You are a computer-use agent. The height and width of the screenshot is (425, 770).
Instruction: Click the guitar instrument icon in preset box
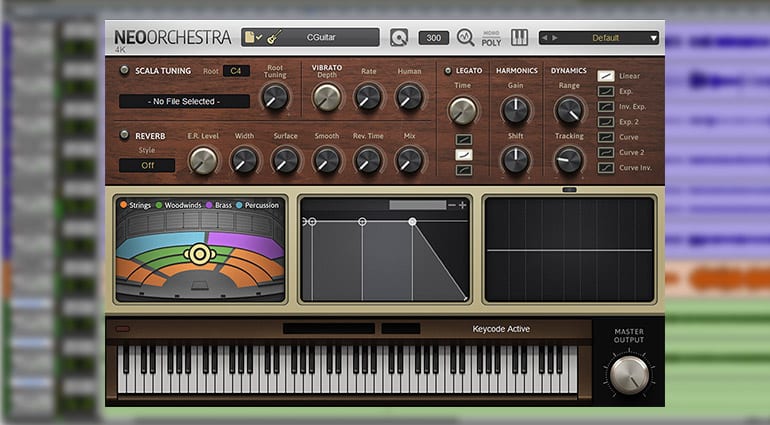coord(274,37)
